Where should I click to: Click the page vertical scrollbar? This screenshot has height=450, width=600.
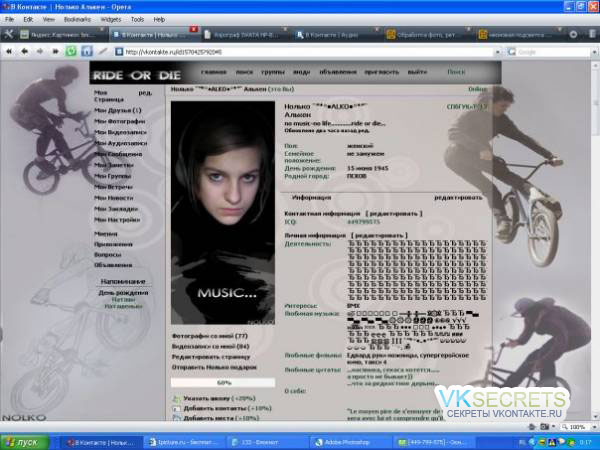click(x=596, y=240)
